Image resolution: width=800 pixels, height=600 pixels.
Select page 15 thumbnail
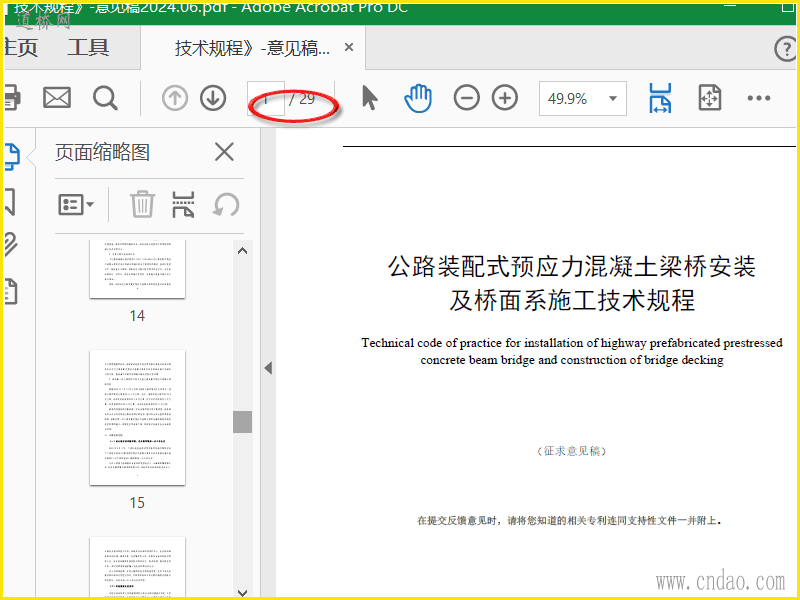click(137, 417)
